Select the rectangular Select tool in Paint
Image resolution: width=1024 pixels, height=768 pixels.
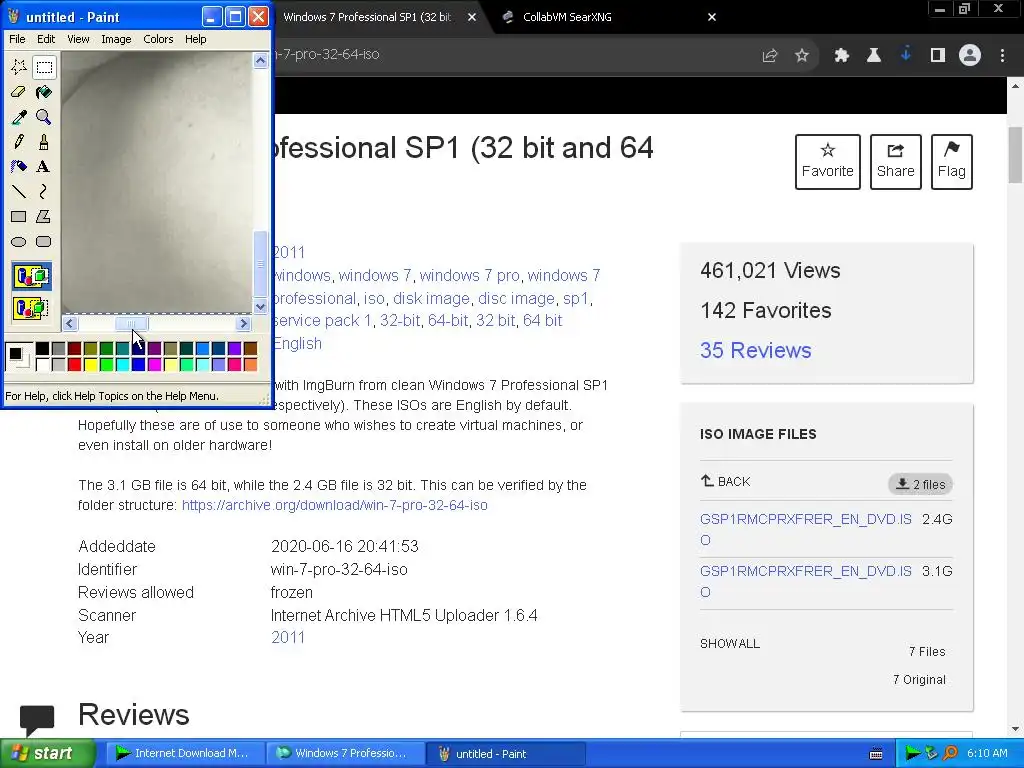(44, 67)
